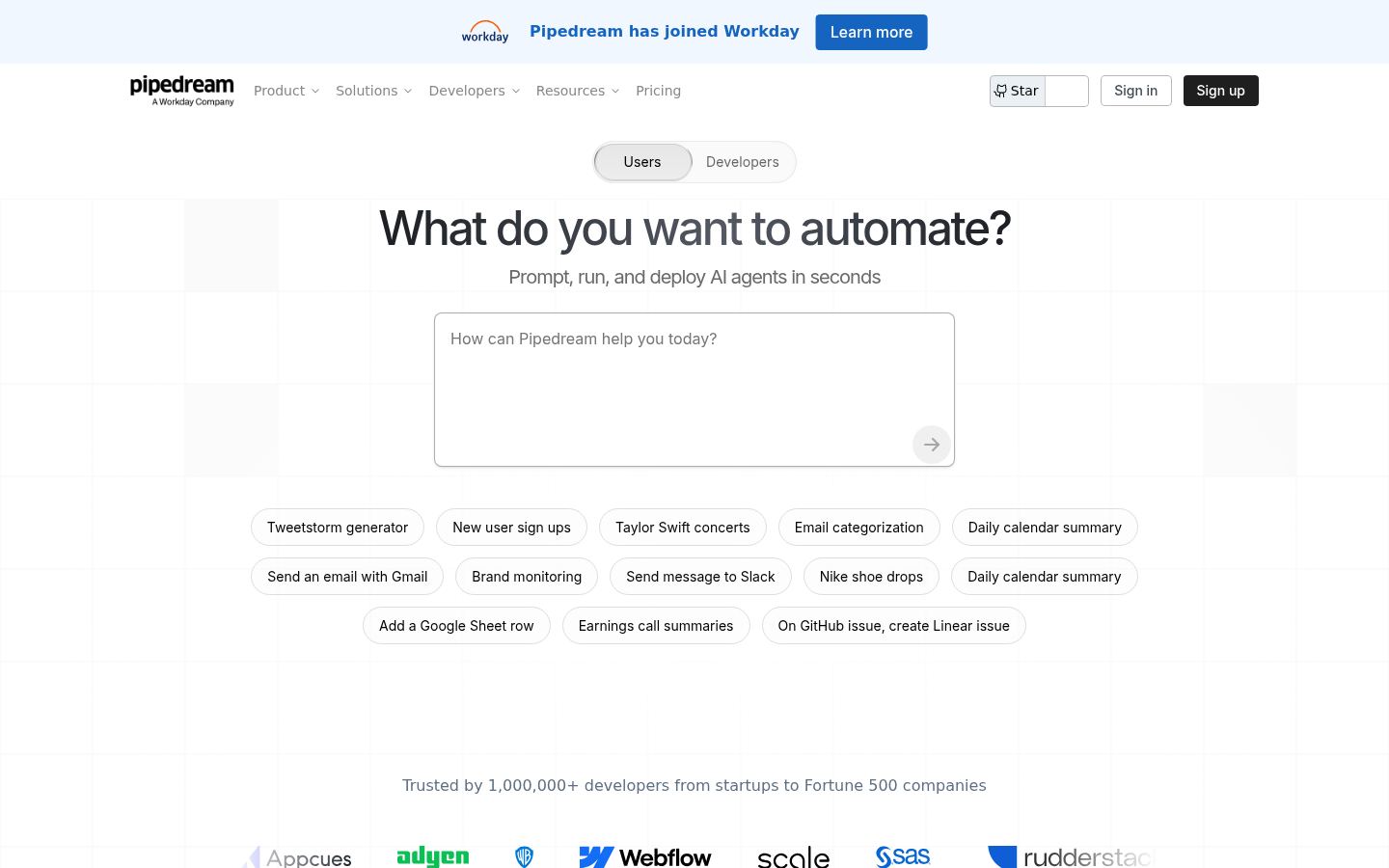Click the Webflow logo
1389x868 pixels.
pos(645,856)
